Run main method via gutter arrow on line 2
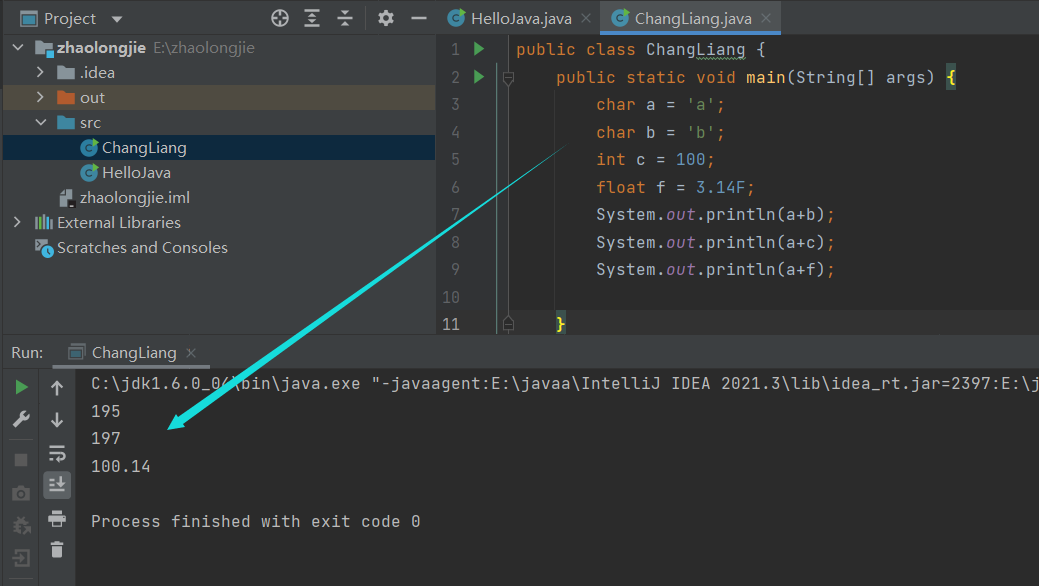The width and height of the screenshot is (1039, 586). [479, 77]
